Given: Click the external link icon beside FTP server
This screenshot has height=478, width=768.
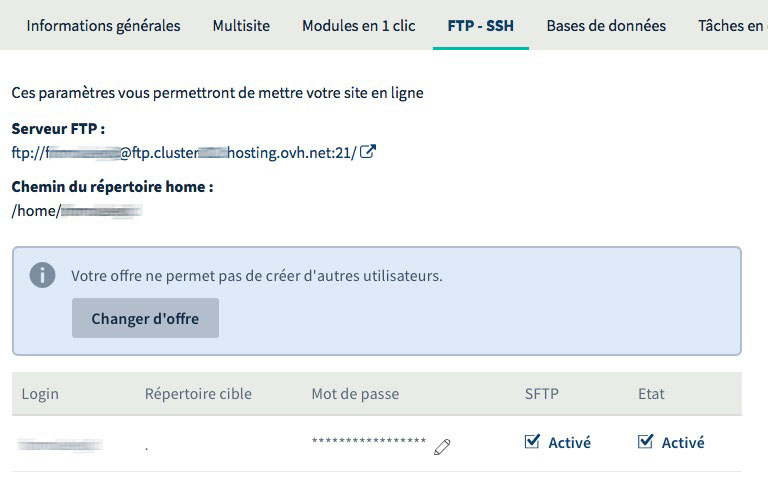Looking at the screenshot, I should (x=368, y=153).
